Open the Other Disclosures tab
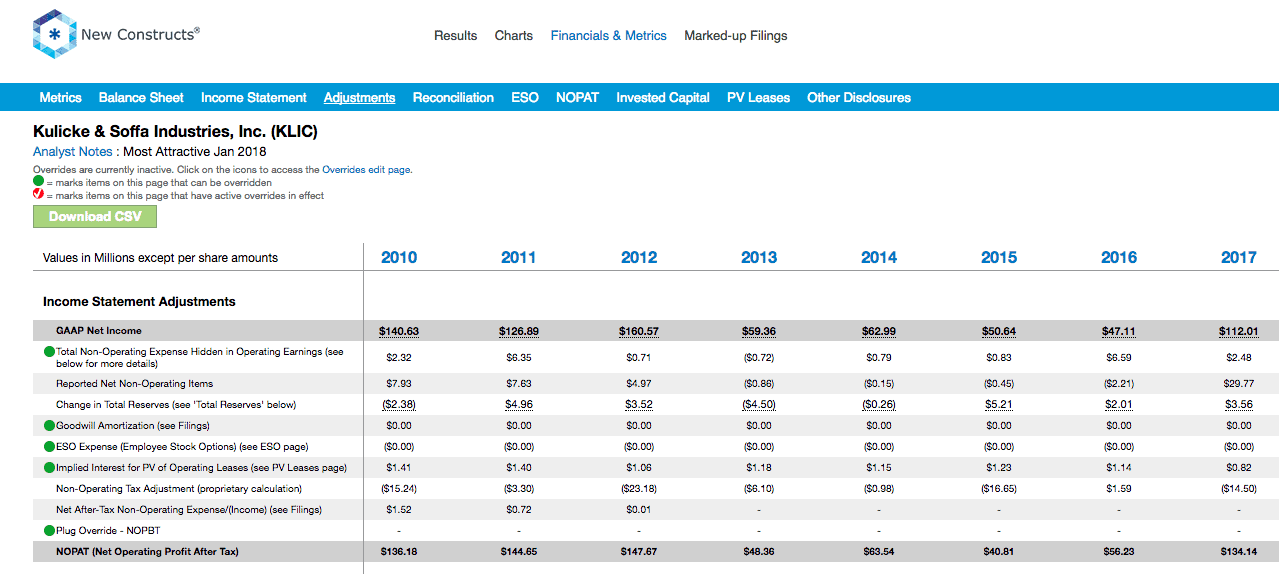 pyautogui.click(x=859, y=97)
